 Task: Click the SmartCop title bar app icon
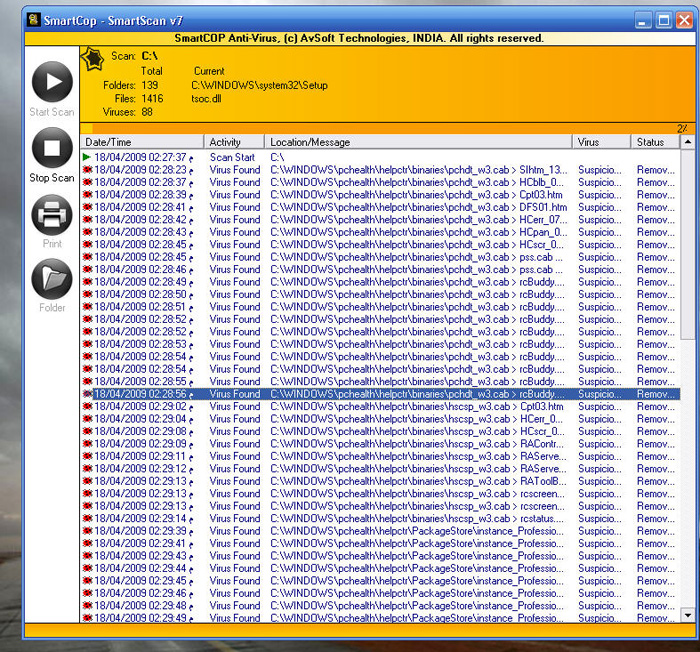click(34, 20)
